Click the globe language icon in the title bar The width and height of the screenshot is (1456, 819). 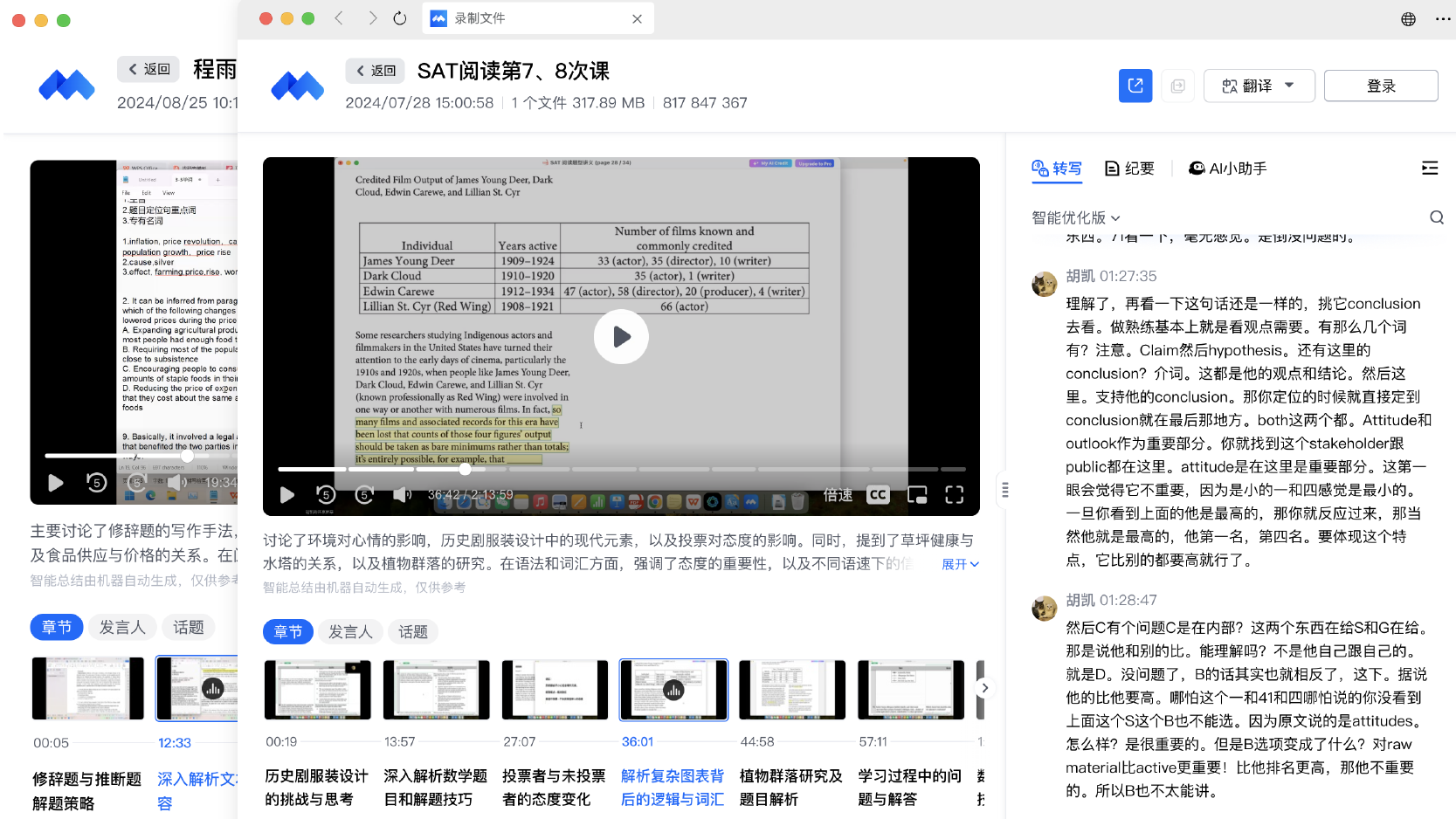1407,18
